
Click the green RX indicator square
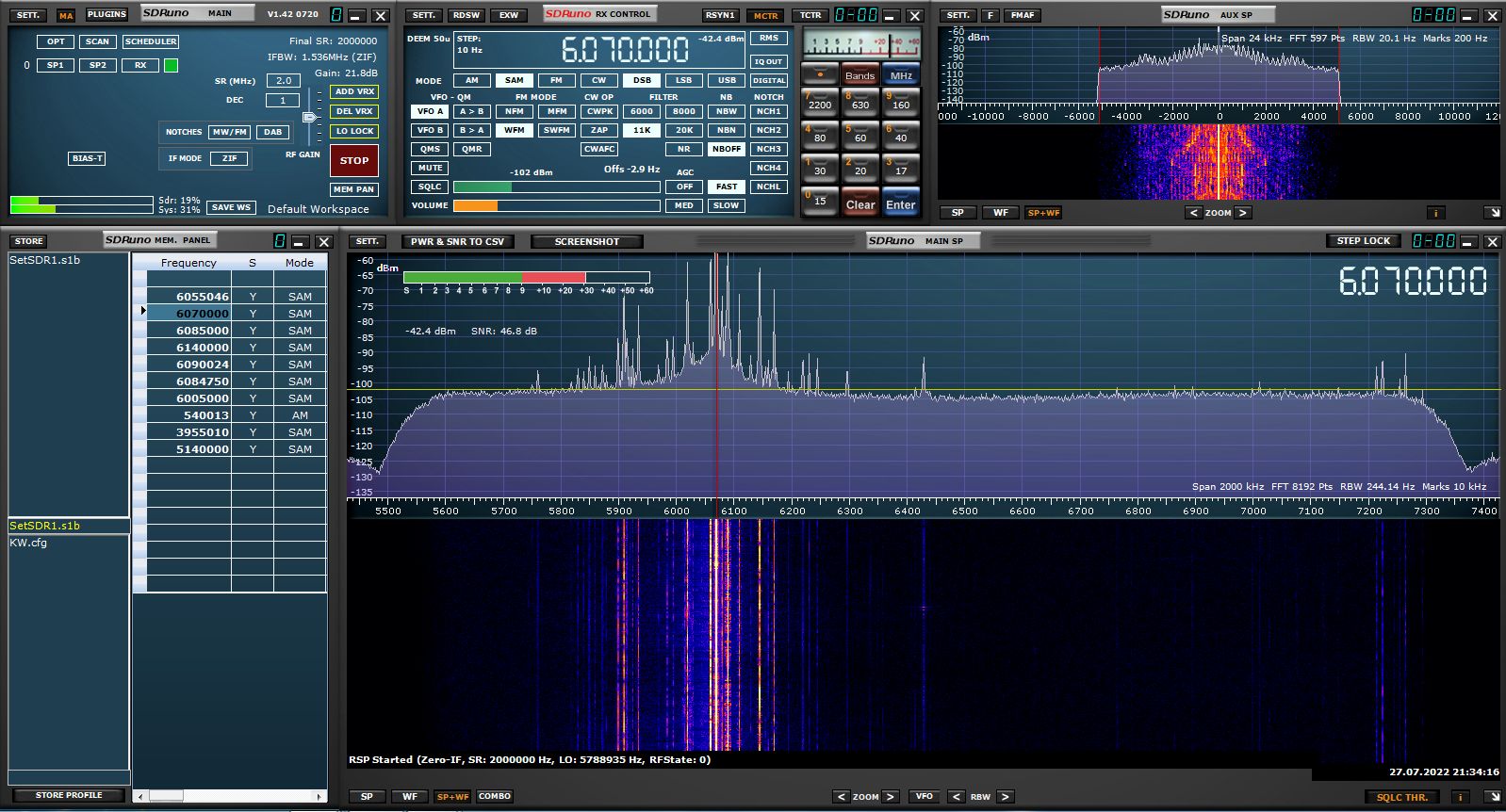[x=171, y=65]
